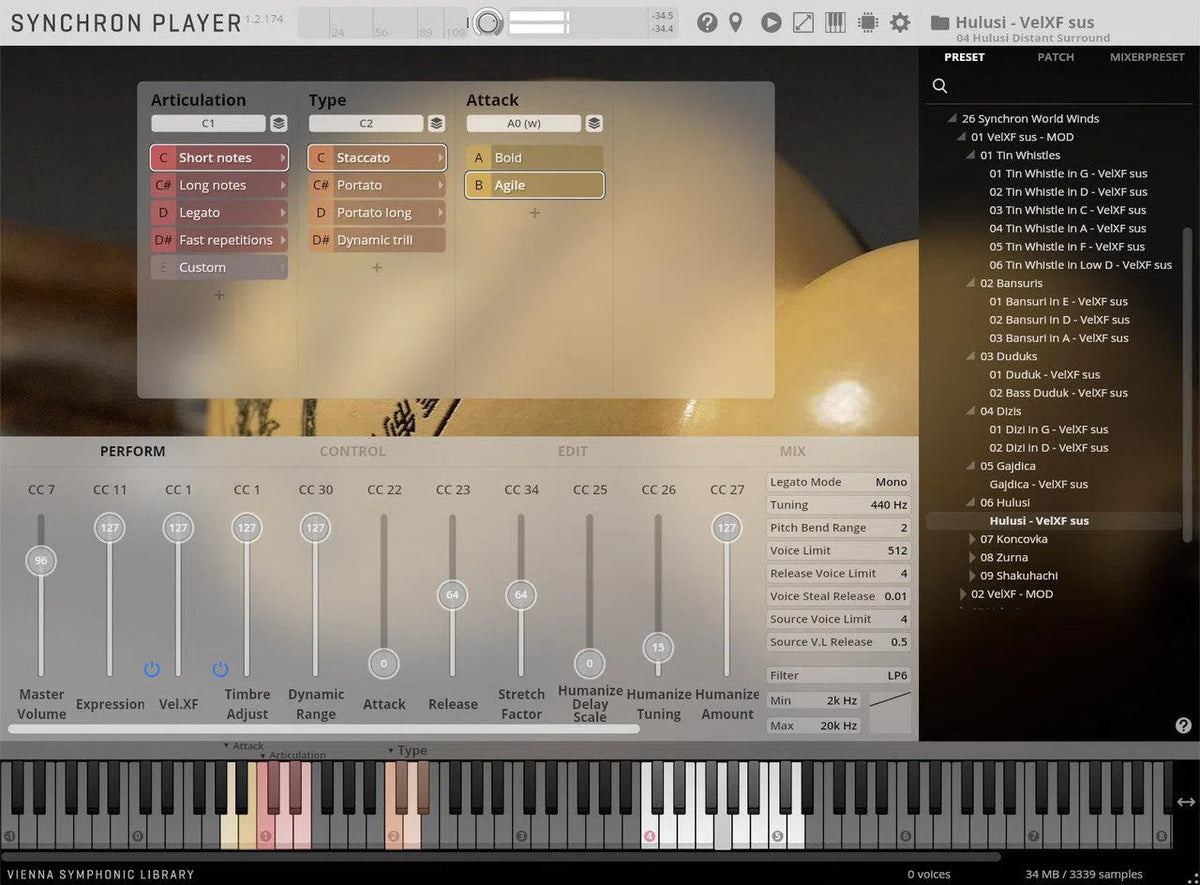Viewport: 1200px width, 885px height.
Task: Select the Bold attack option
Action: 534,158
